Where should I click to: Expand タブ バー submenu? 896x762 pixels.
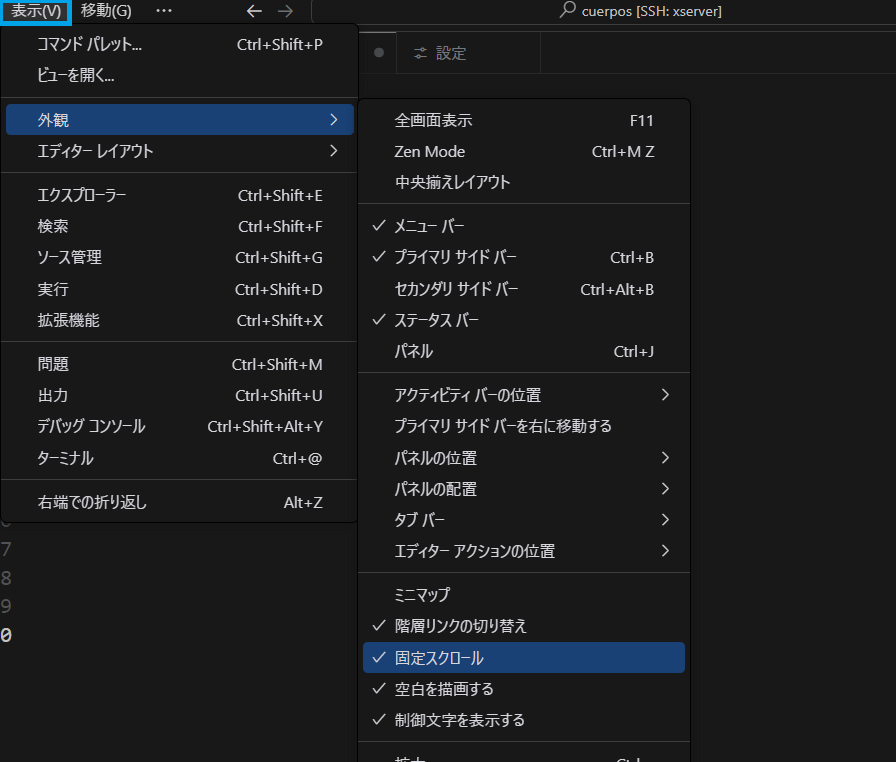(523, 520)
